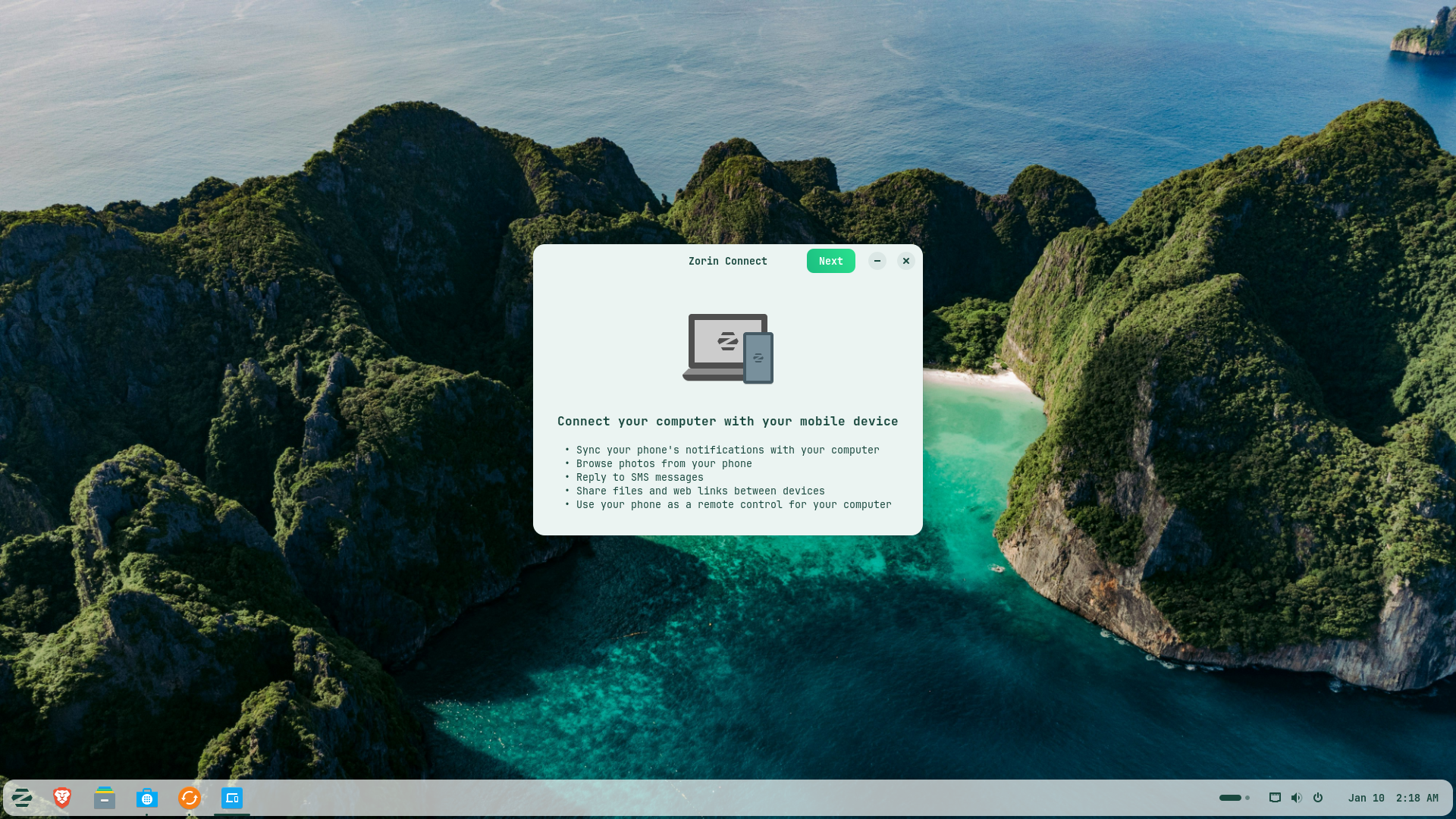Select the active workspace pill indicator
Viewport: 1456px width, 819px height.
[1230, 798]
